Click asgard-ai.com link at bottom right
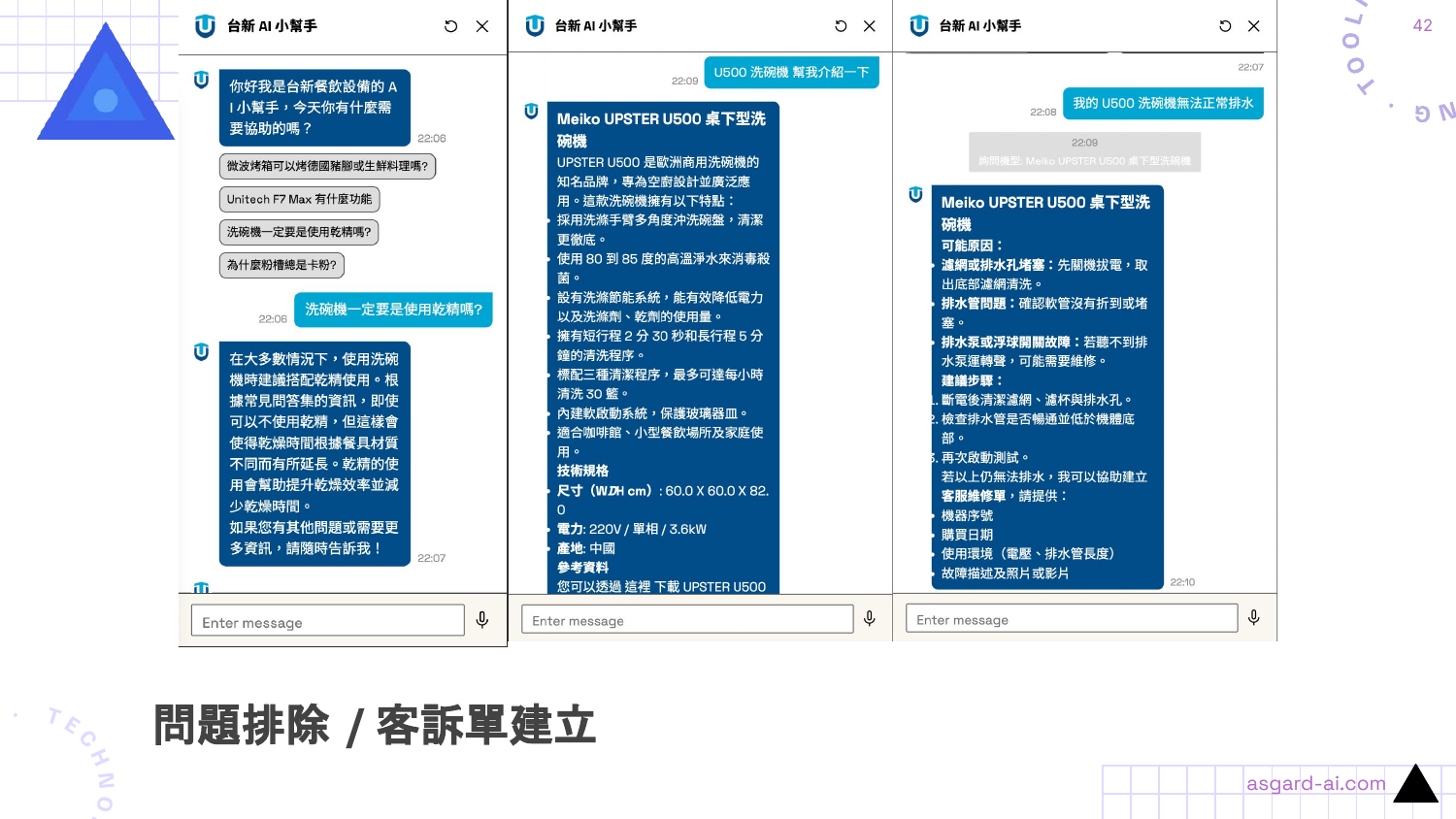The height and width of the screenshot is (819, 1456). (1316, 783)
